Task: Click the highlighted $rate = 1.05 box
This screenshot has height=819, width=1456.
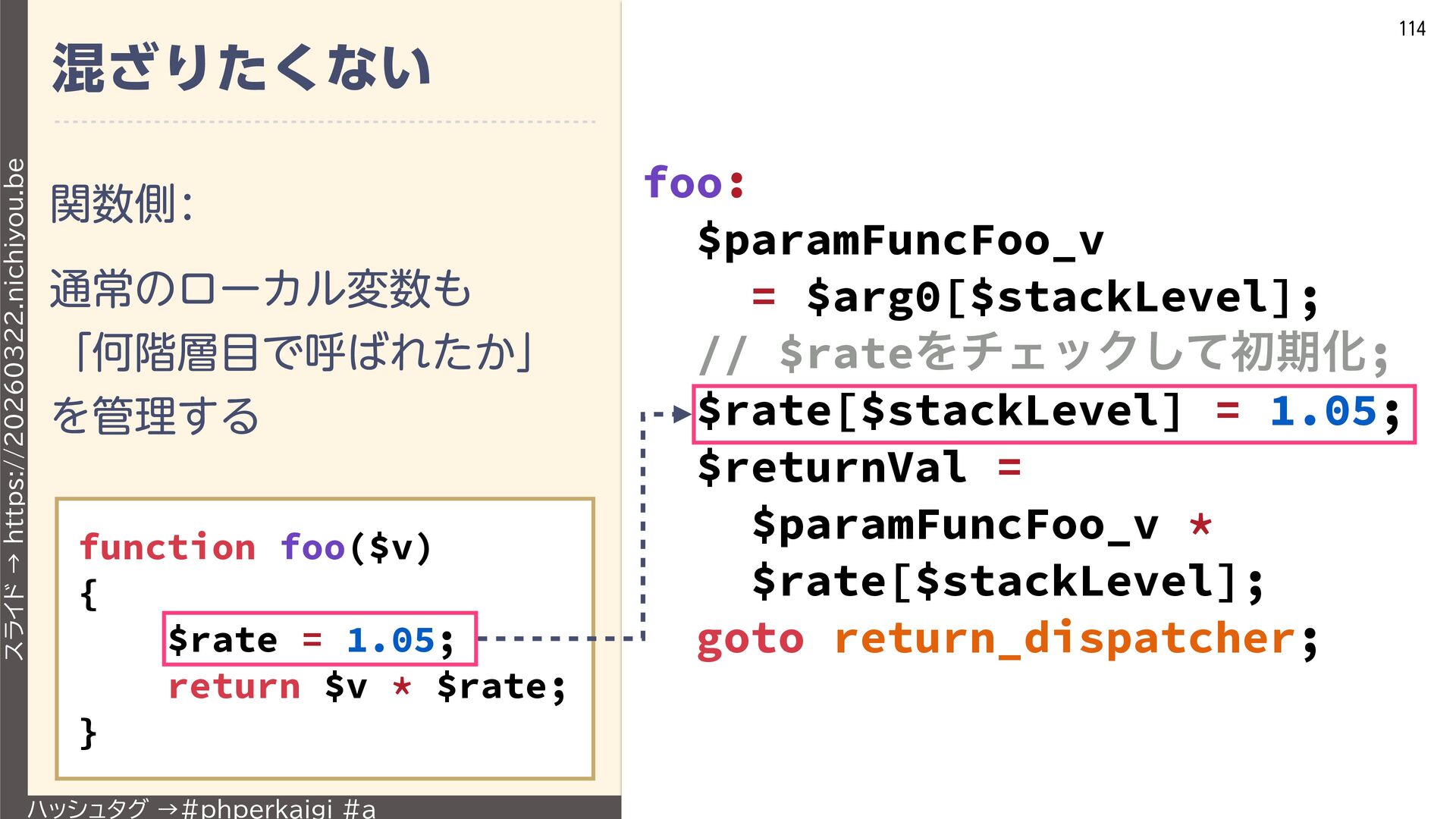Action: click(x=319, y=639)
